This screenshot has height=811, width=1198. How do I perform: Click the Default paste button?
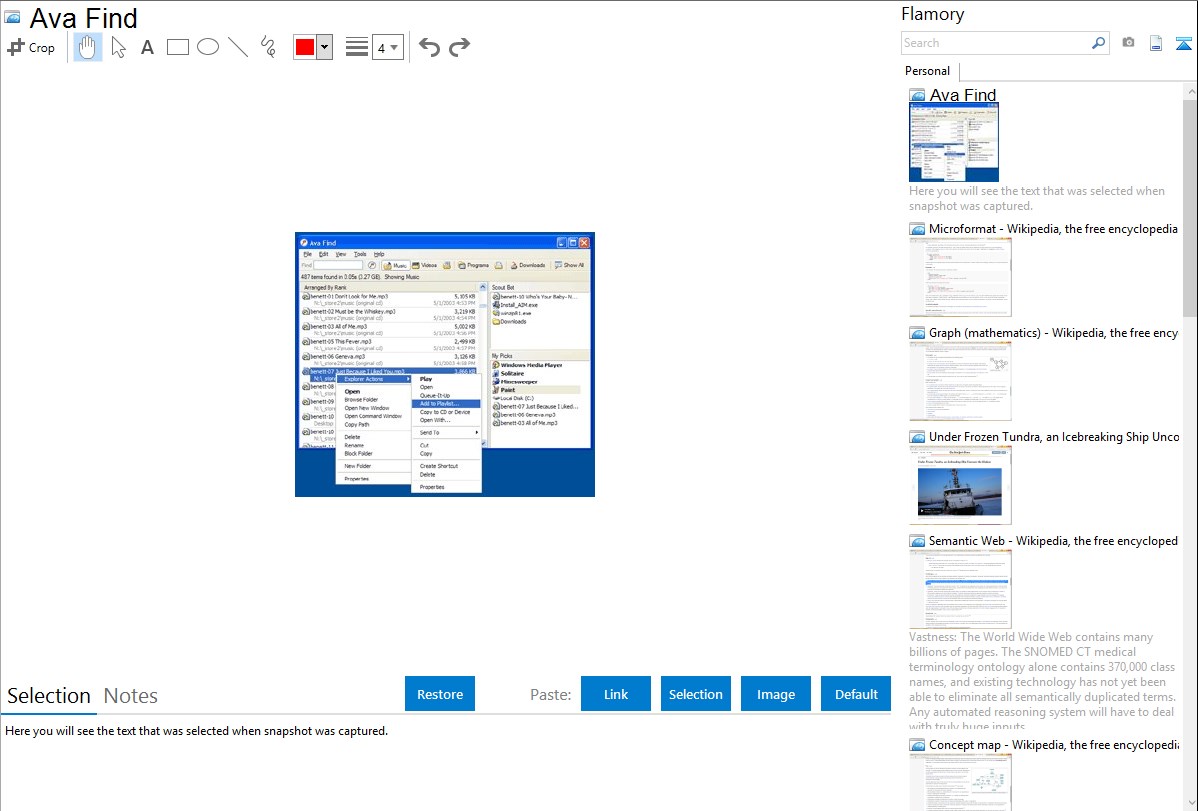click(856, 694)
